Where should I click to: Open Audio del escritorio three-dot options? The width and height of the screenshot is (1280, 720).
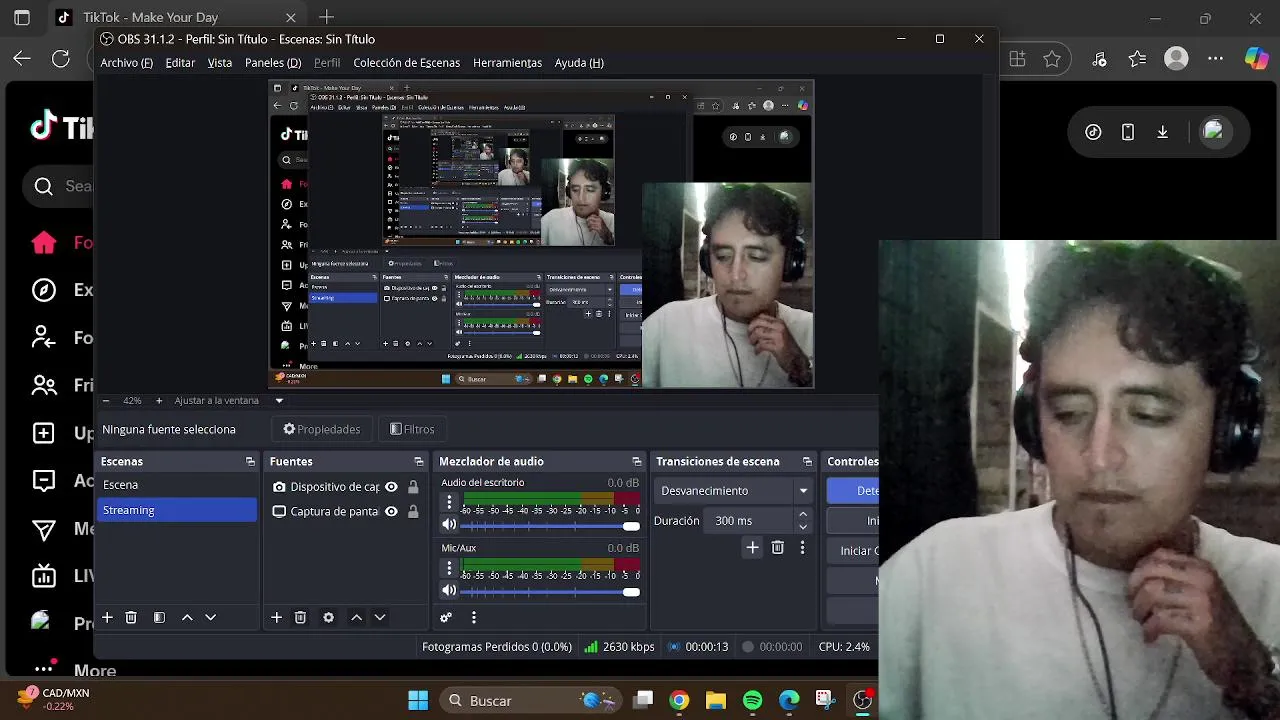click(449, 503)
